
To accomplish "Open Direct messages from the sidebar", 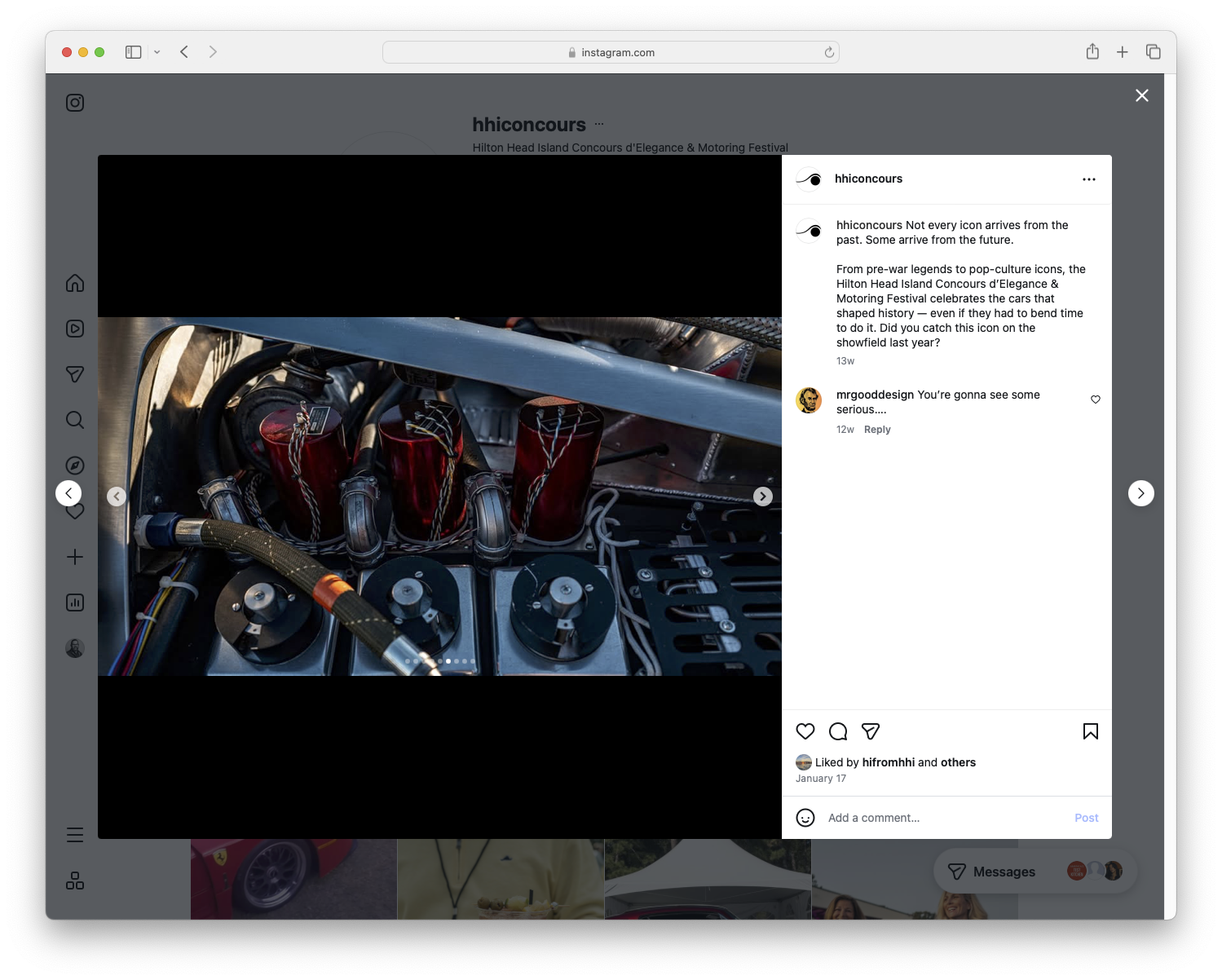I will coord(74,374).
